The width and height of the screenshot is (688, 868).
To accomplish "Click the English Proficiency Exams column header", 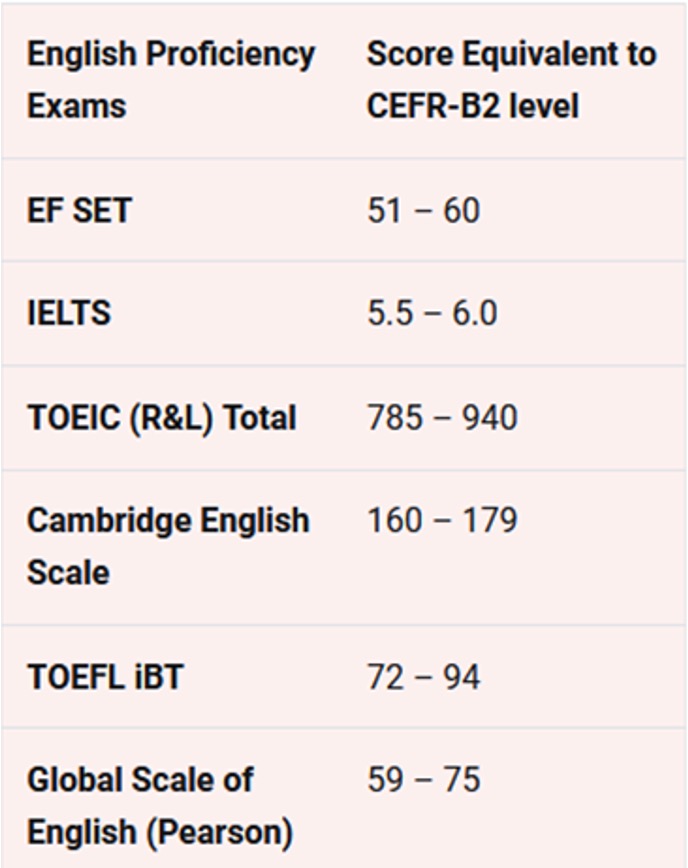I will coord(170,80).
